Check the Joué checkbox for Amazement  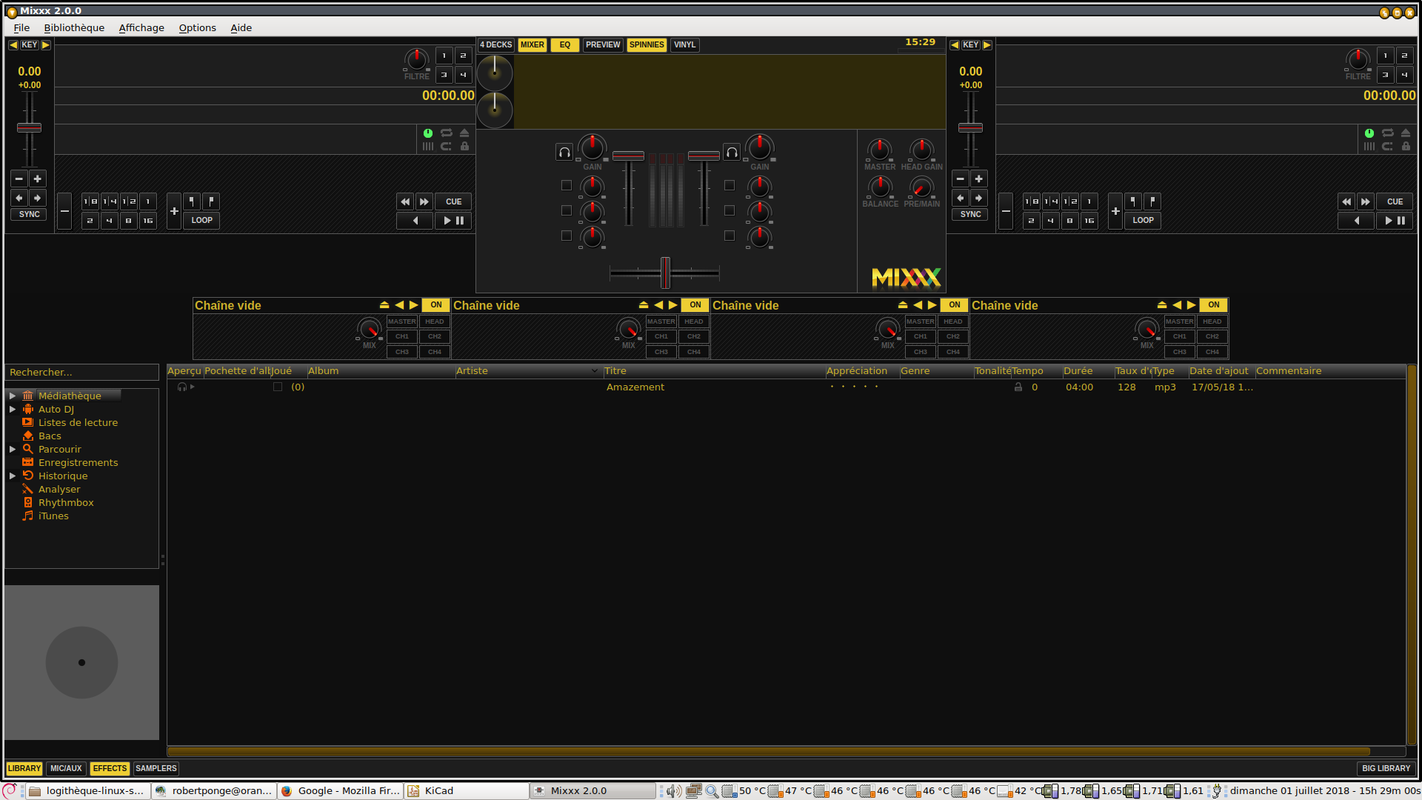278,387
